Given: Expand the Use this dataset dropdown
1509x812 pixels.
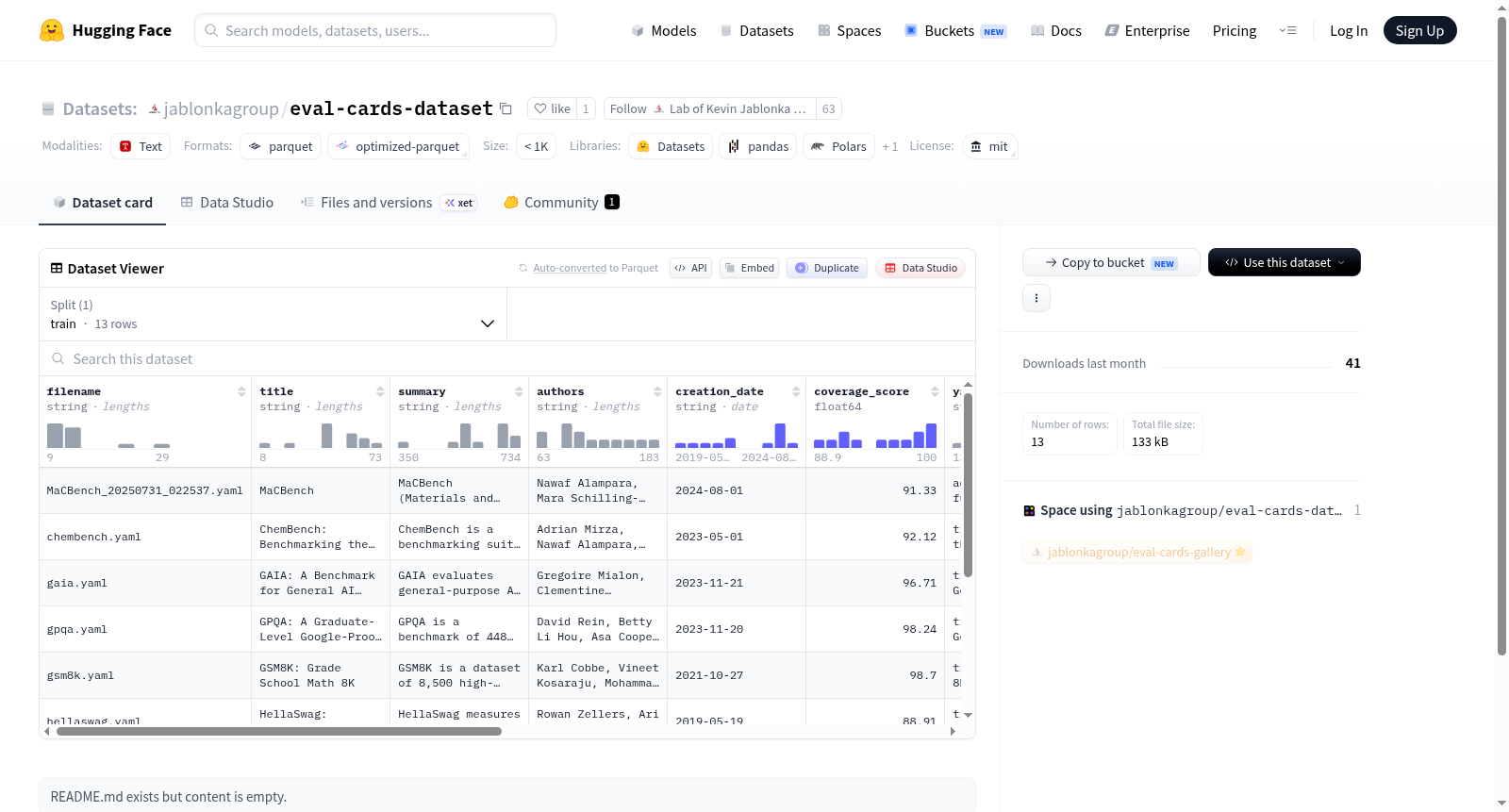Looking at the screenshot, I should (1285, 262).
